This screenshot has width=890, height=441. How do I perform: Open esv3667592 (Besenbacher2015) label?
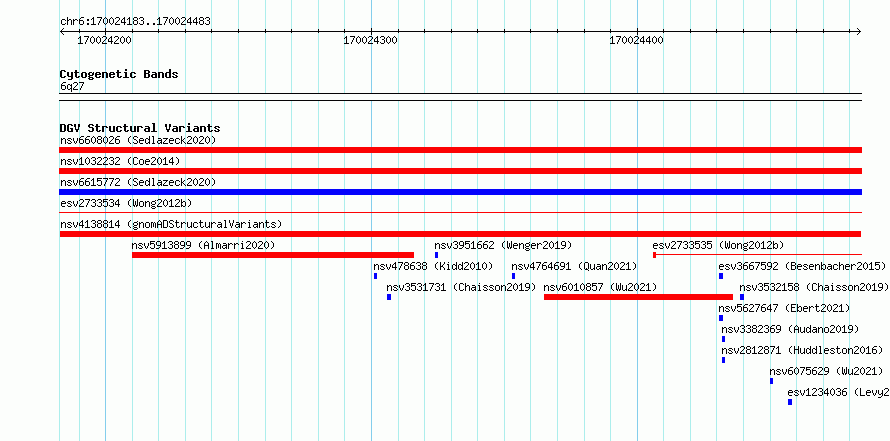802,266
